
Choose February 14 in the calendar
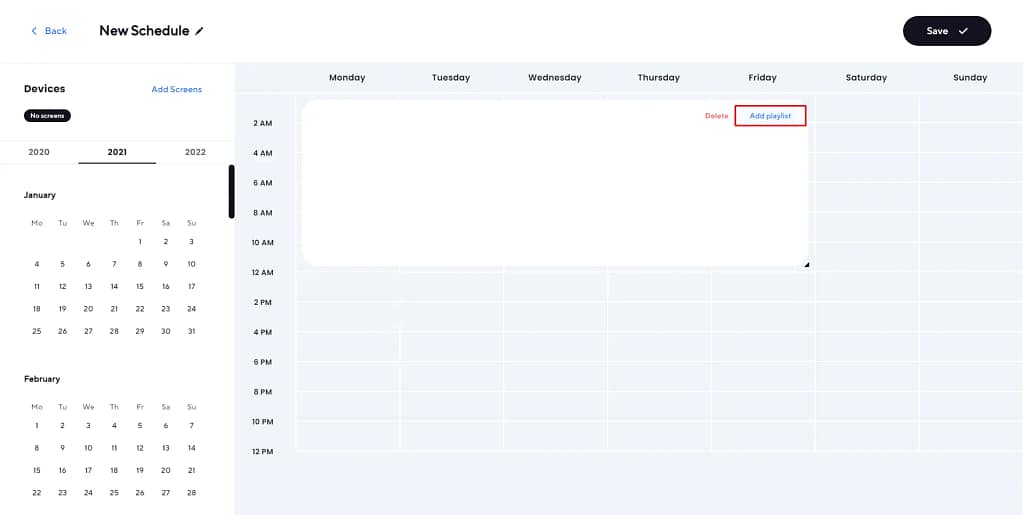click(x=191, y=448)
